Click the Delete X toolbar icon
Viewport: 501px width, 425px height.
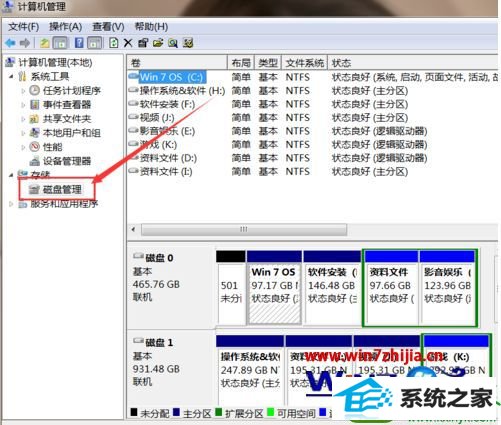pos(128,43)
